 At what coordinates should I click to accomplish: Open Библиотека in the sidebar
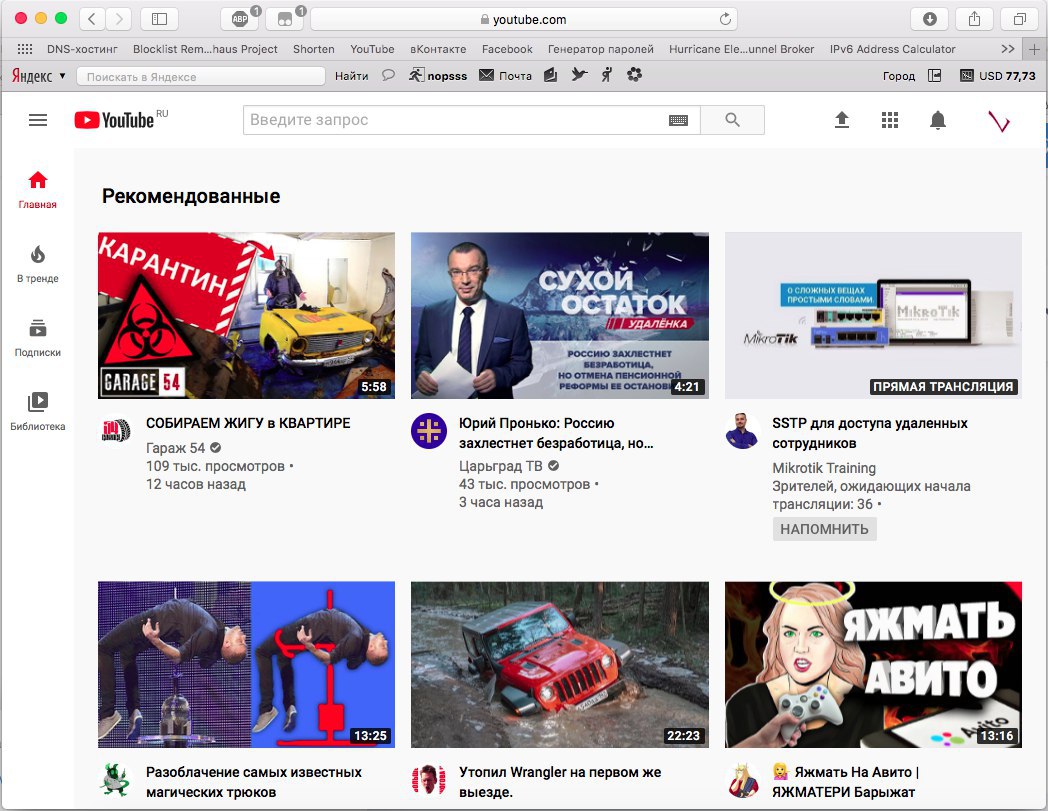37,412
